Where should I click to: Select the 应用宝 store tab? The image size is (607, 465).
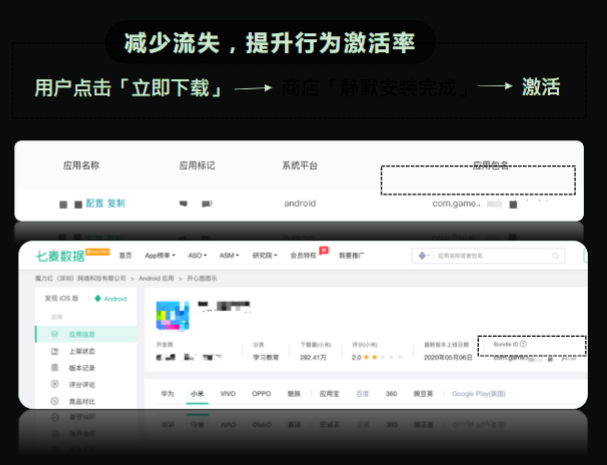tap(329, 394)
